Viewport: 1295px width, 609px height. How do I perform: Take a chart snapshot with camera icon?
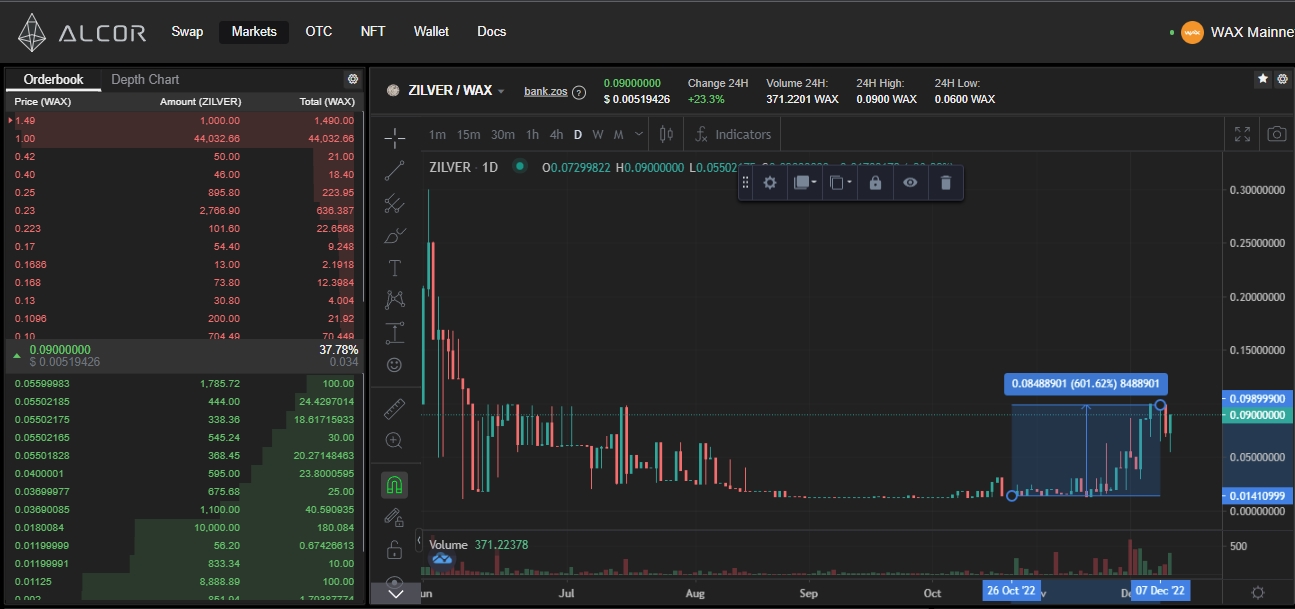[1276, 134]
